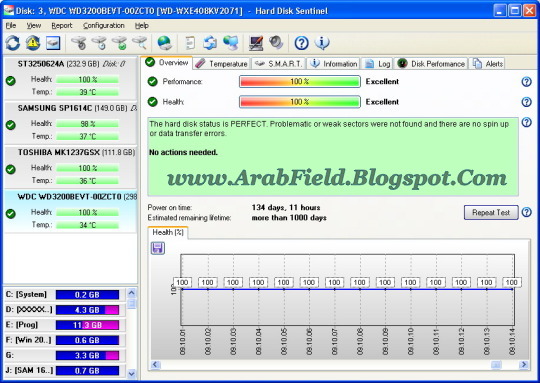Open the Information tab
Image resolution: width=540 pixels, height=383 pixels.
pos(333,64)
